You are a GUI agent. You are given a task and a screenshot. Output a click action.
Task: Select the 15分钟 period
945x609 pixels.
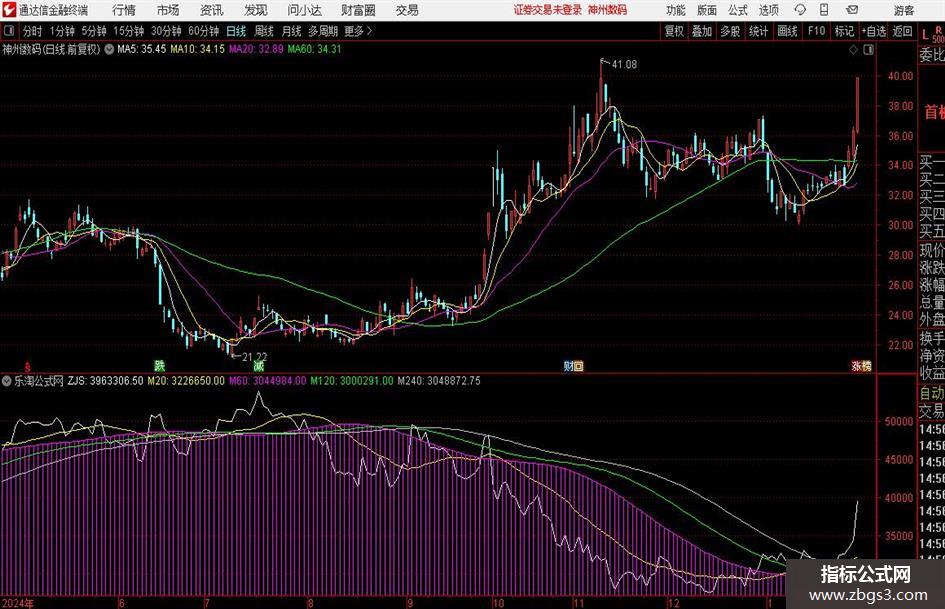[x=128, y=31]
